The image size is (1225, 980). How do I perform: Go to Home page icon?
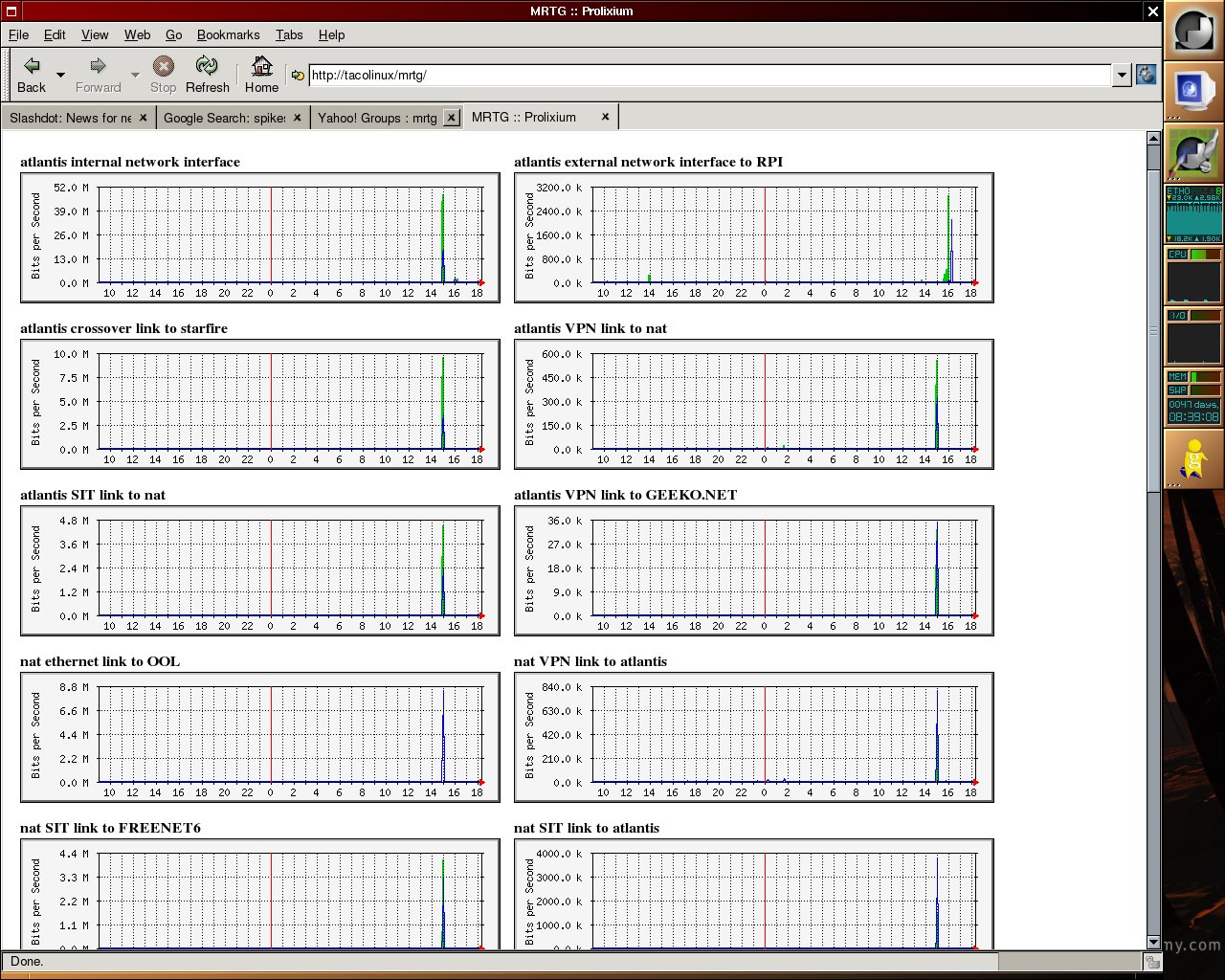[261, 66]
